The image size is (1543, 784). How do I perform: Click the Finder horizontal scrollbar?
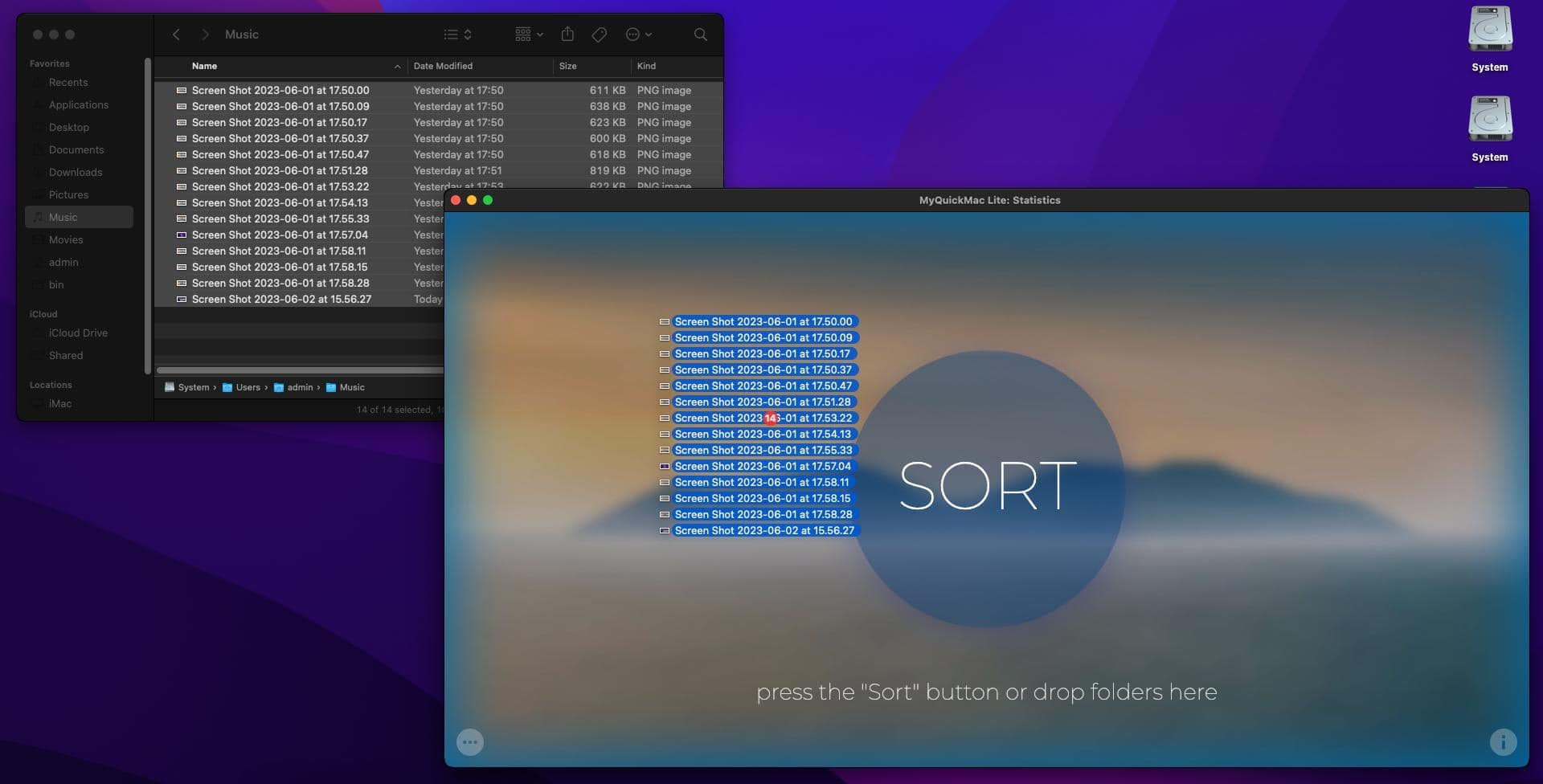tap(301, 370)
